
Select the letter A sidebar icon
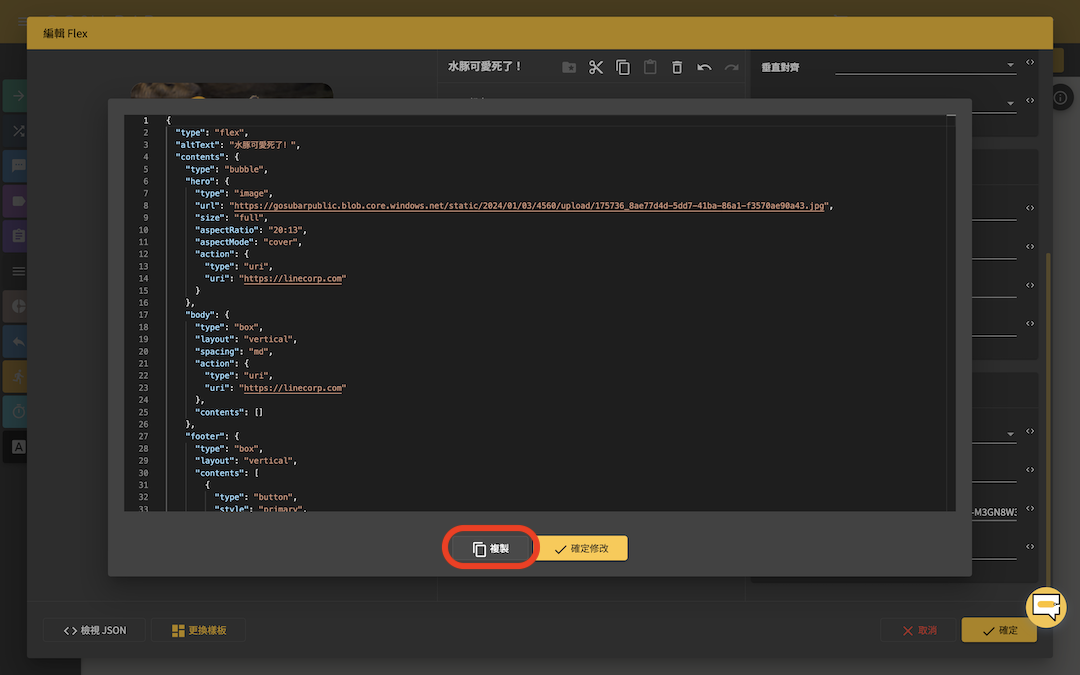(17, 447)
